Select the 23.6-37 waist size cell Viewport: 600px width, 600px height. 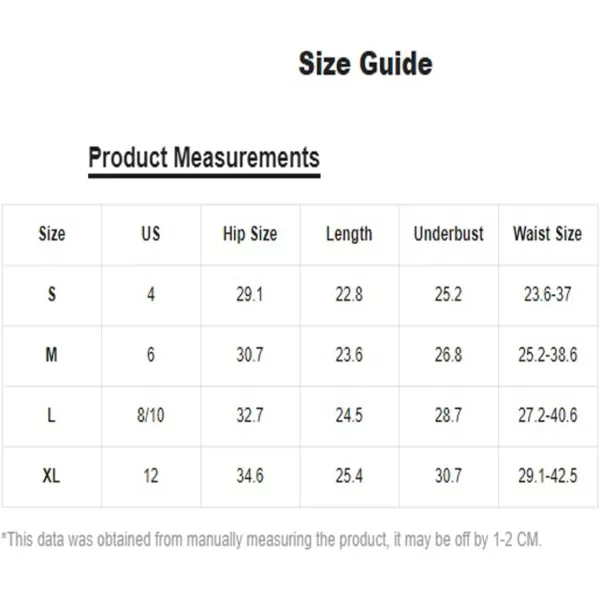(x=548, y=294)
